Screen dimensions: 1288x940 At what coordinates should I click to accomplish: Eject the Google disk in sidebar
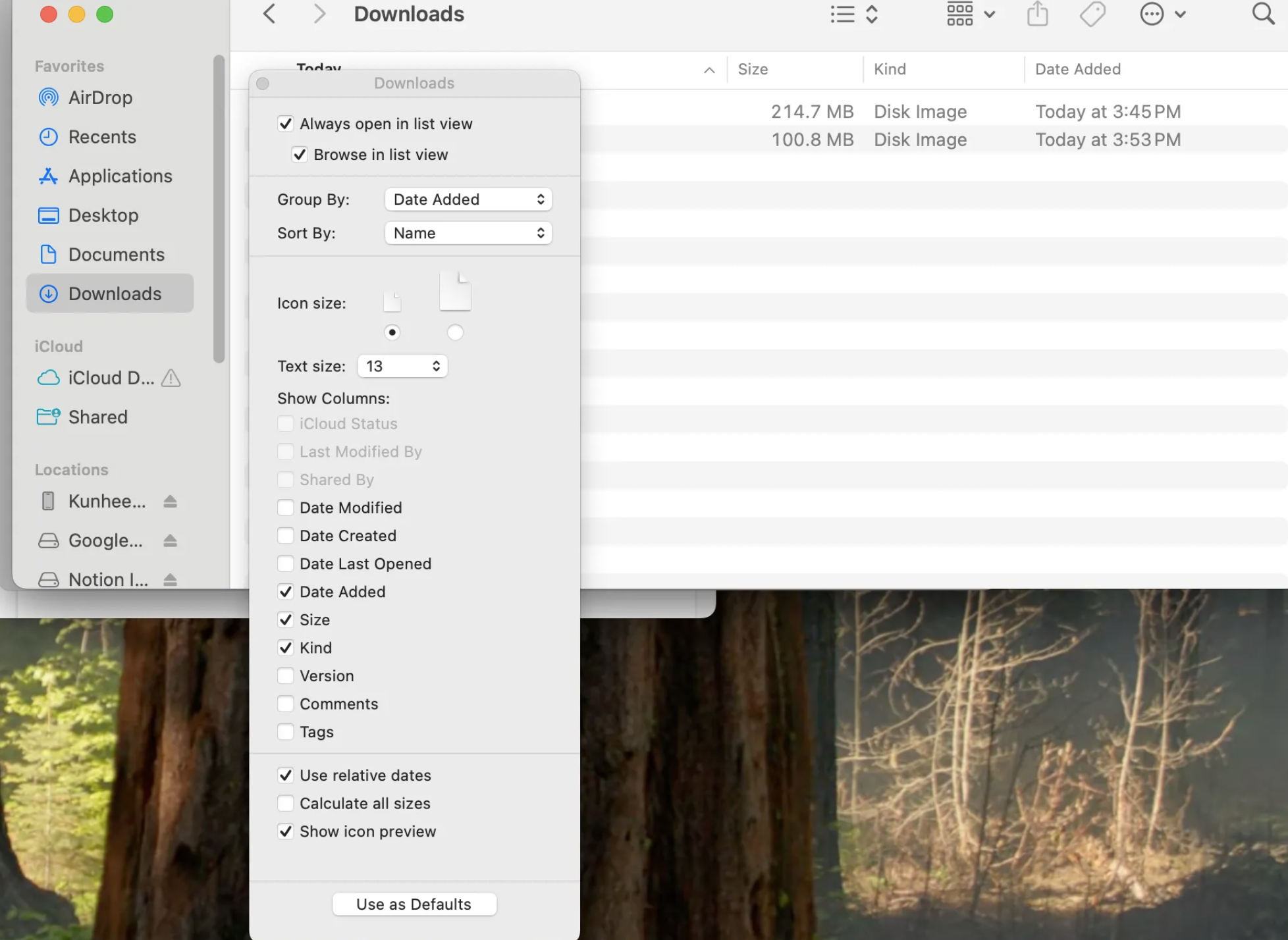click(170, 540)
